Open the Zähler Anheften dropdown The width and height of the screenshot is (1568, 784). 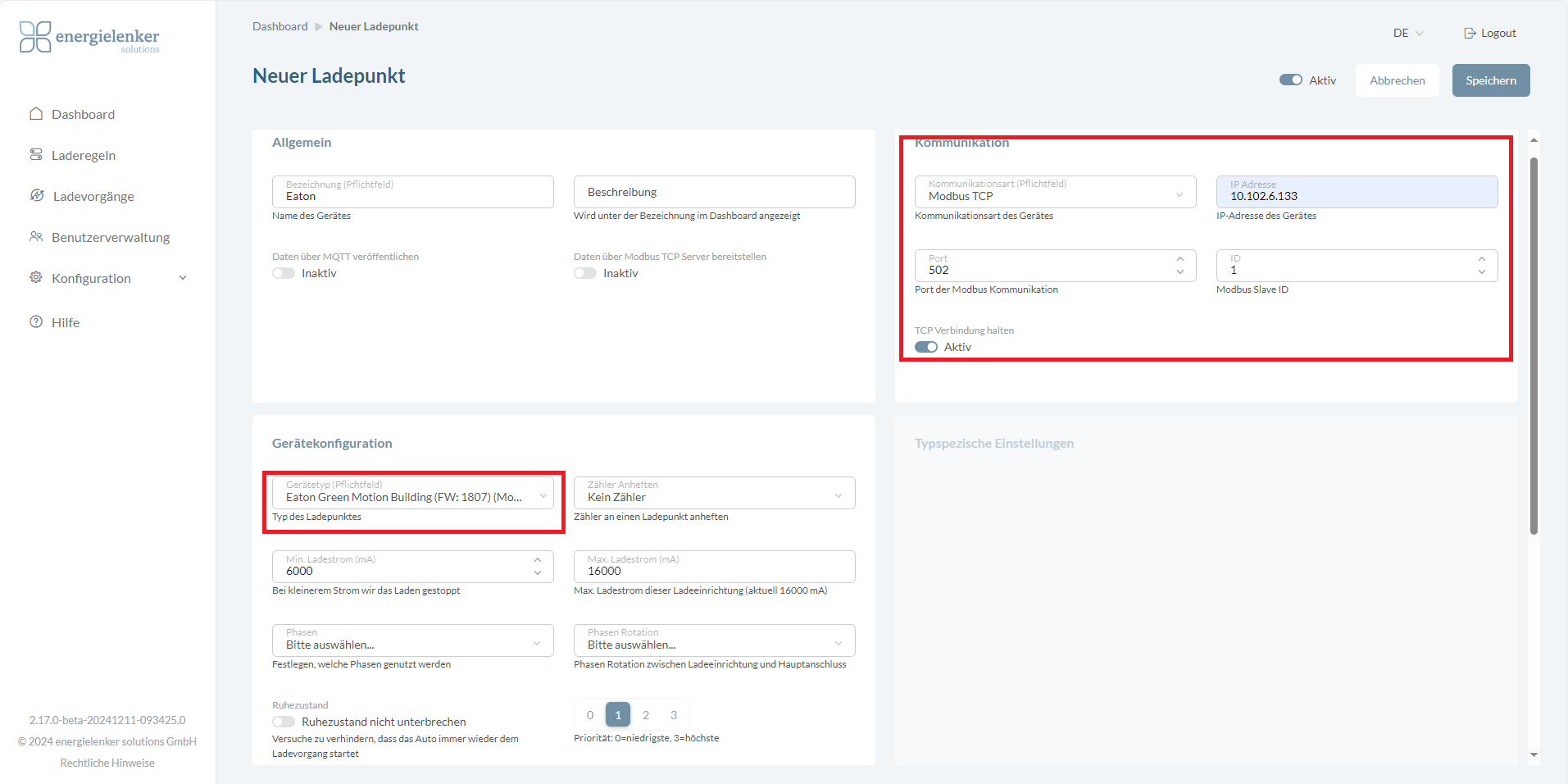pos(715,493)
